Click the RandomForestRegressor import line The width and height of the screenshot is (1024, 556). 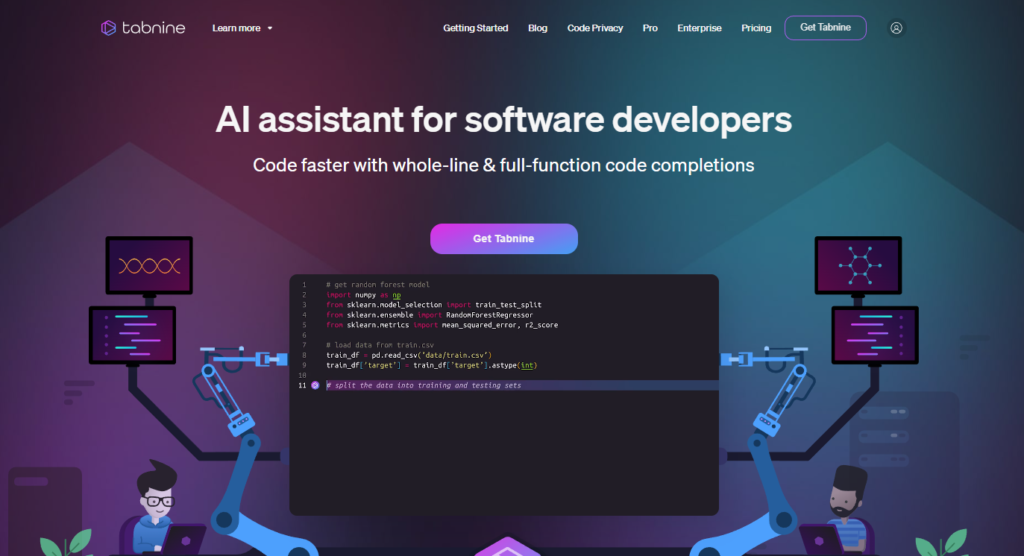[x=430, y=315]
